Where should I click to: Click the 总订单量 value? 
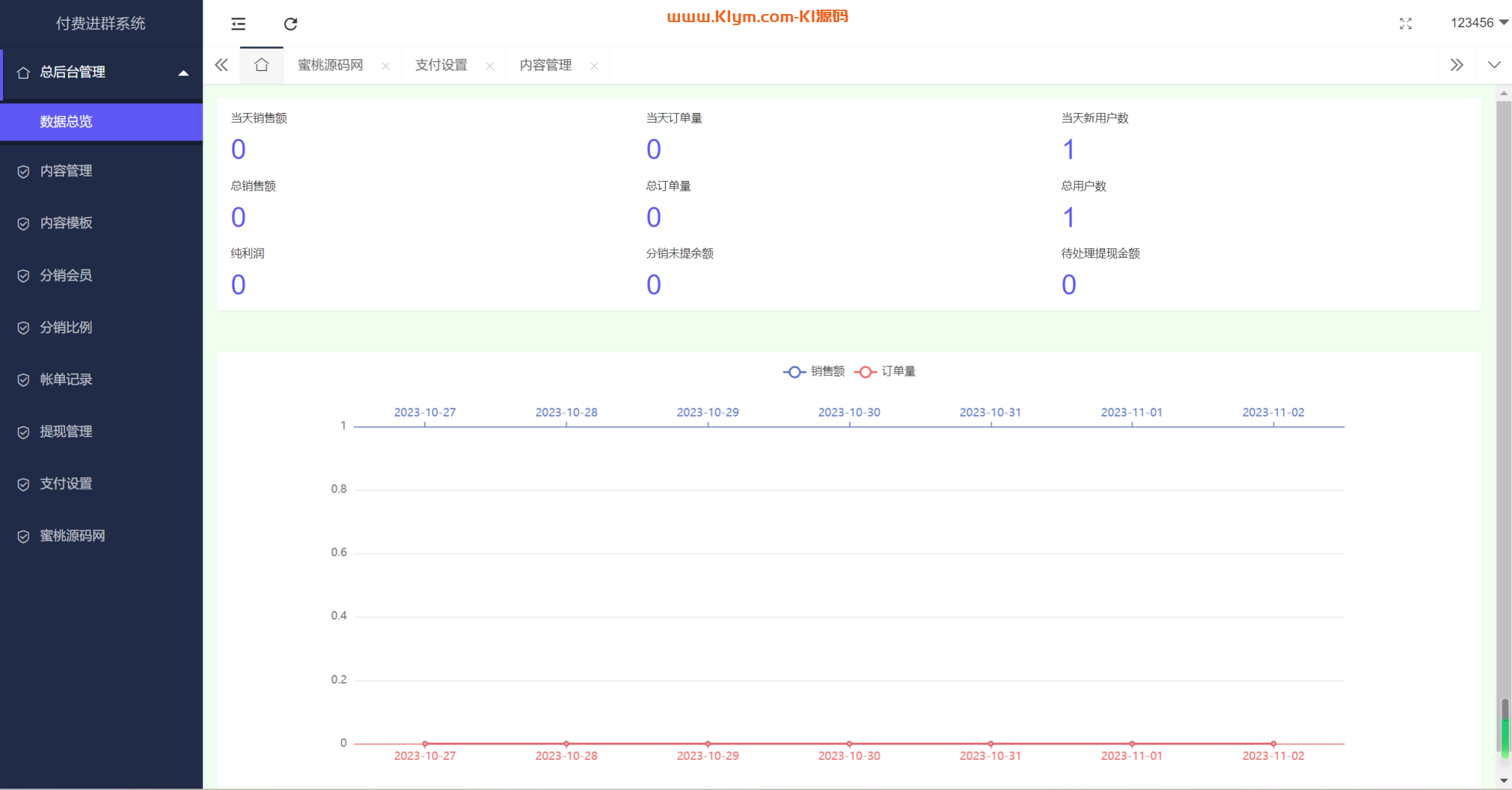pos(653,218)
